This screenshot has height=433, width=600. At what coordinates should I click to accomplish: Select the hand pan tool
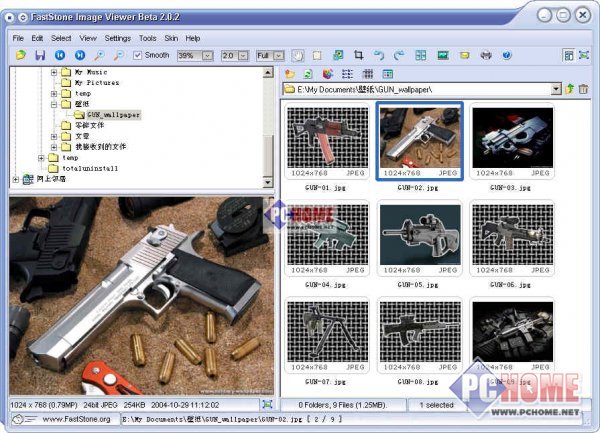[x=298, y=55]
